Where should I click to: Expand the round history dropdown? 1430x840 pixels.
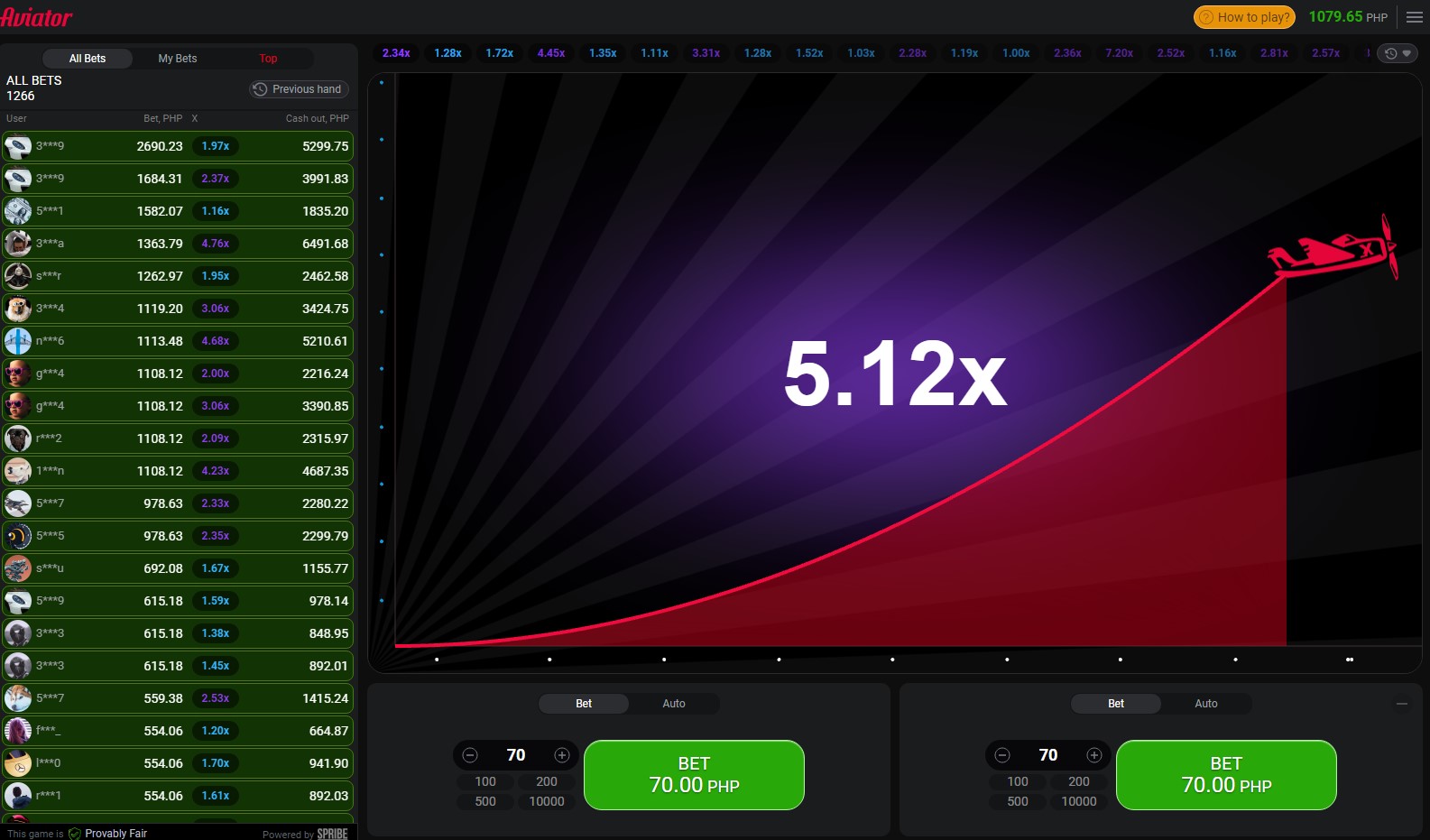click(1398, 53)
